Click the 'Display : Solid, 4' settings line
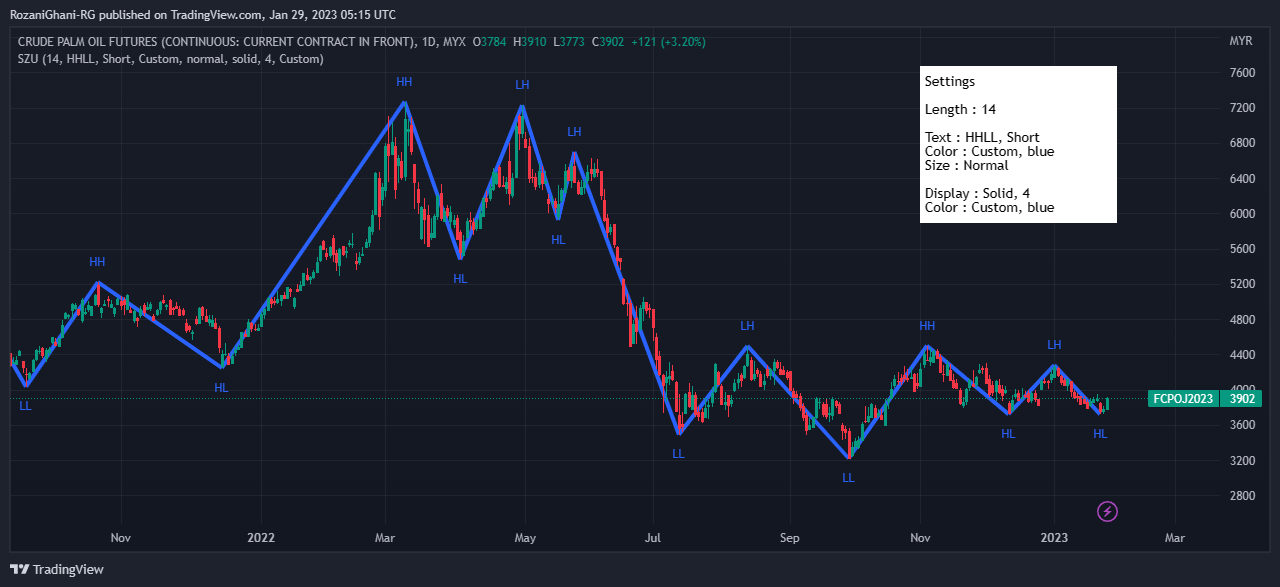 pyautogui.click(x=977, y=193)
